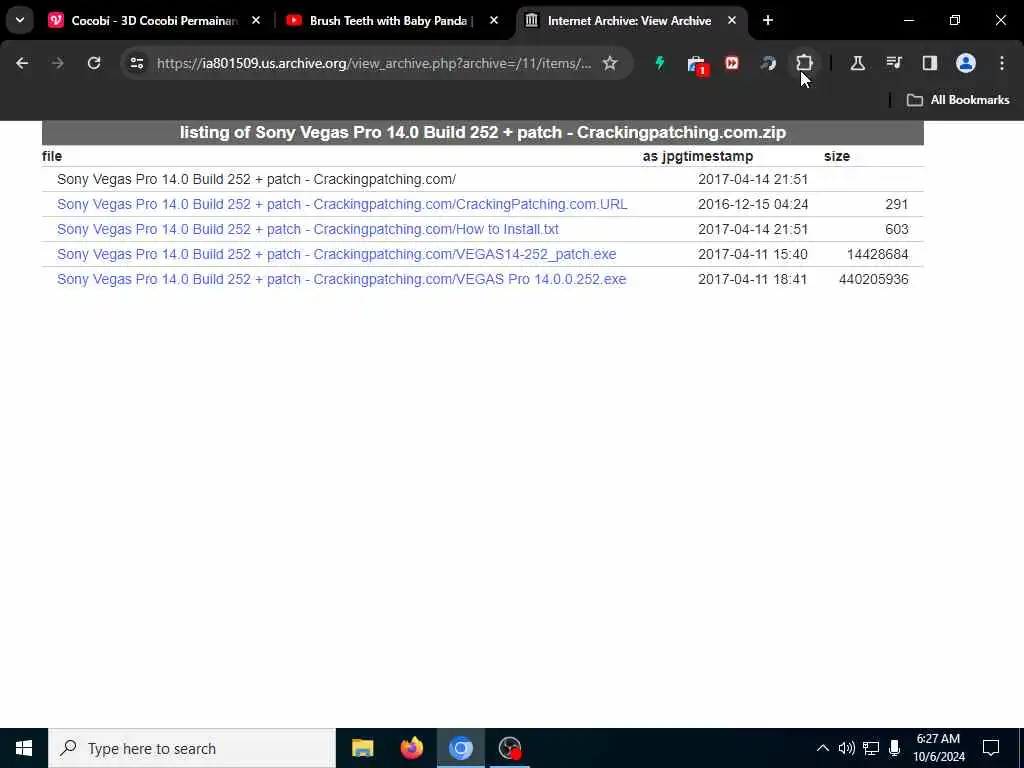
Task: Open the clock showing 6:27 AM
Action: point(938,748)
